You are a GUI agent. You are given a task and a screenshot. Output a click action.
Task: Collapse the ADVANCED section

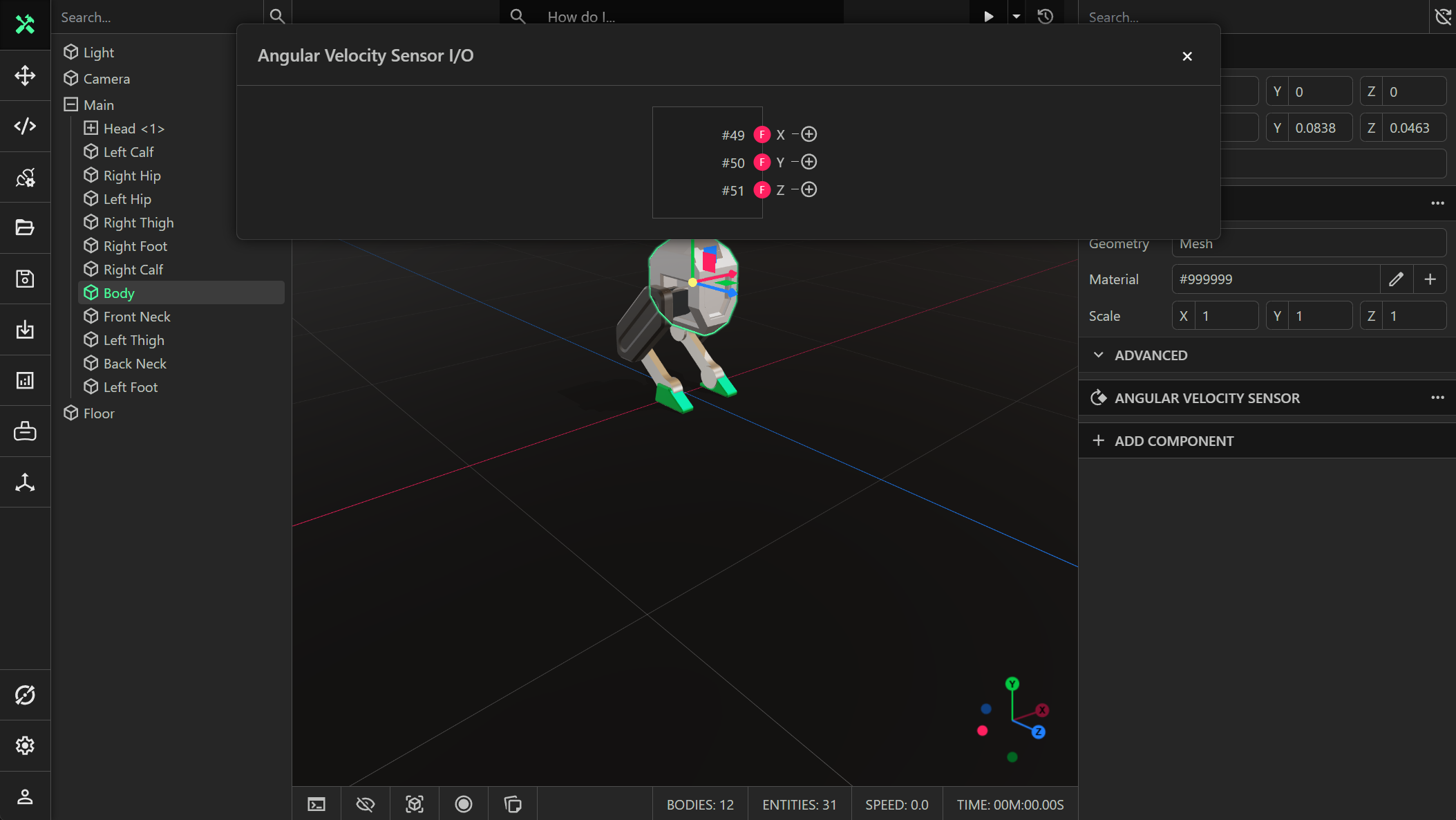1099,355
